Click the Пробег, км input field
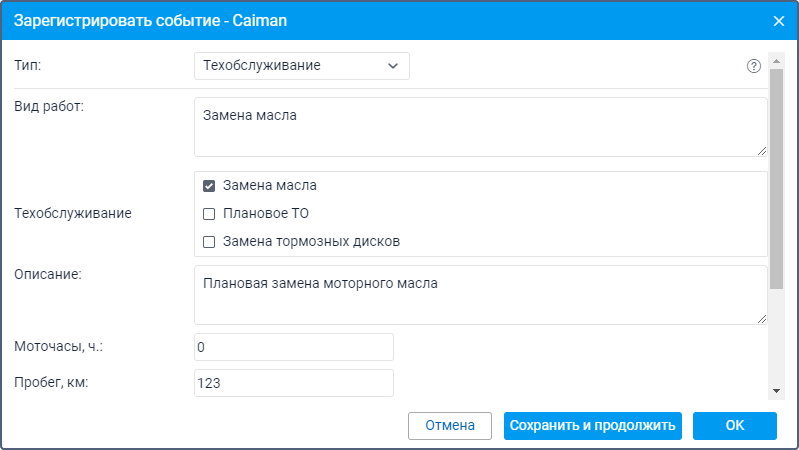The image size is (799, 450). coord(294,383)
